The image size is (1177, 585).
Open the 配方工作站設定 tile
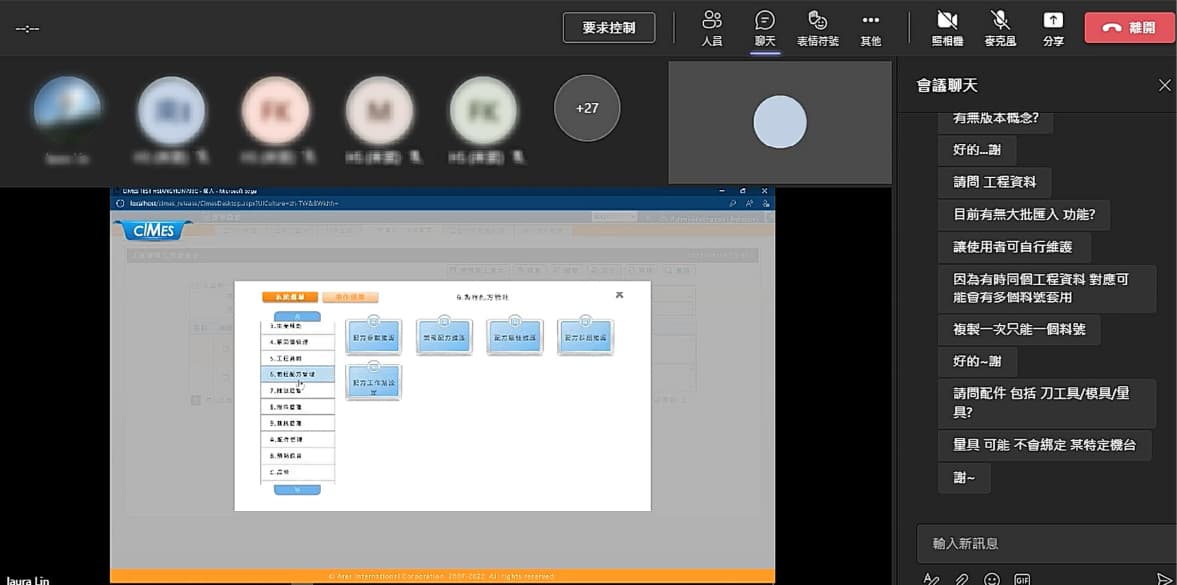tap(374, 382)
